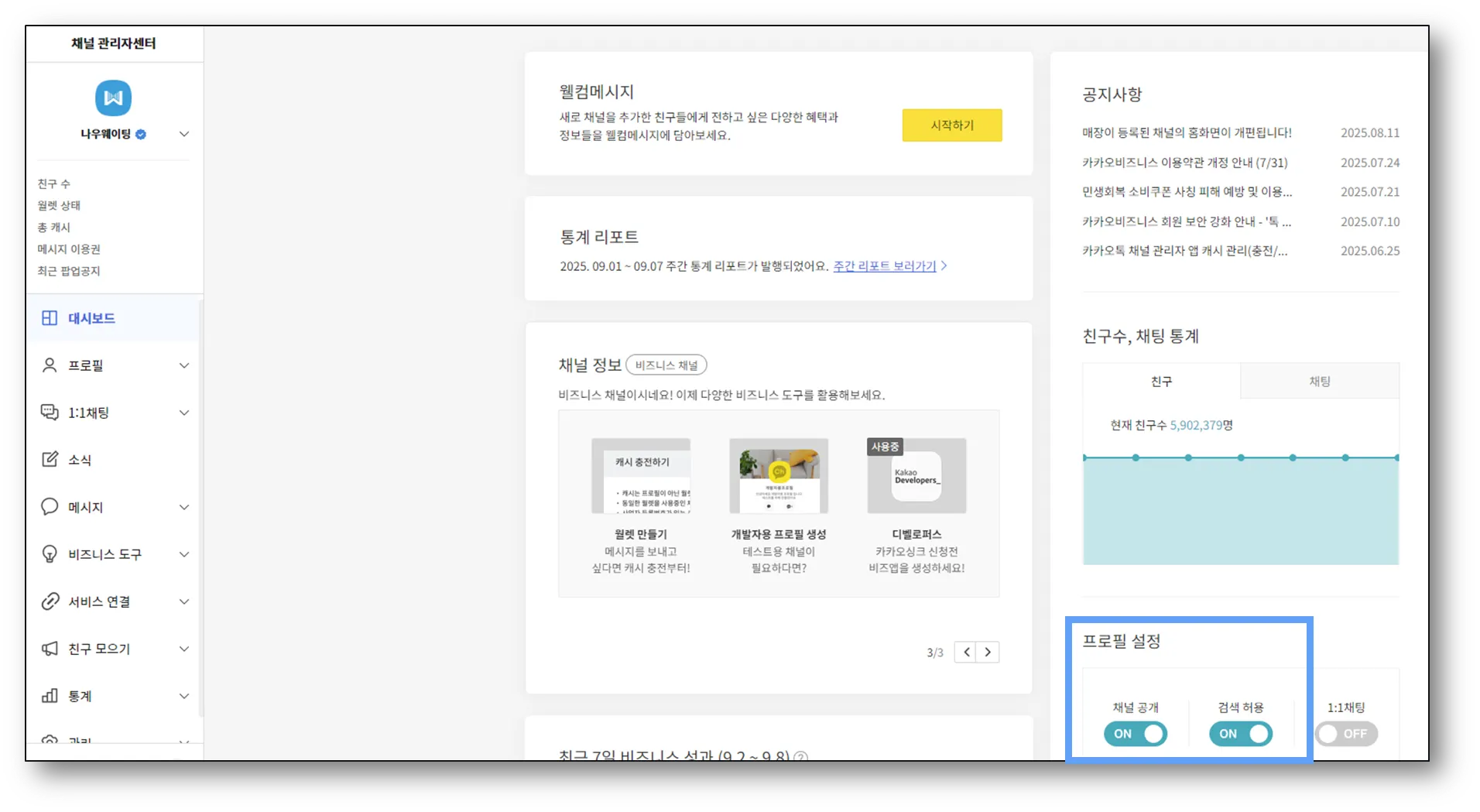Click the 3/3 page indicator text
The height and width of the screenshot is (812, 1480).
(x=935, y=653)
